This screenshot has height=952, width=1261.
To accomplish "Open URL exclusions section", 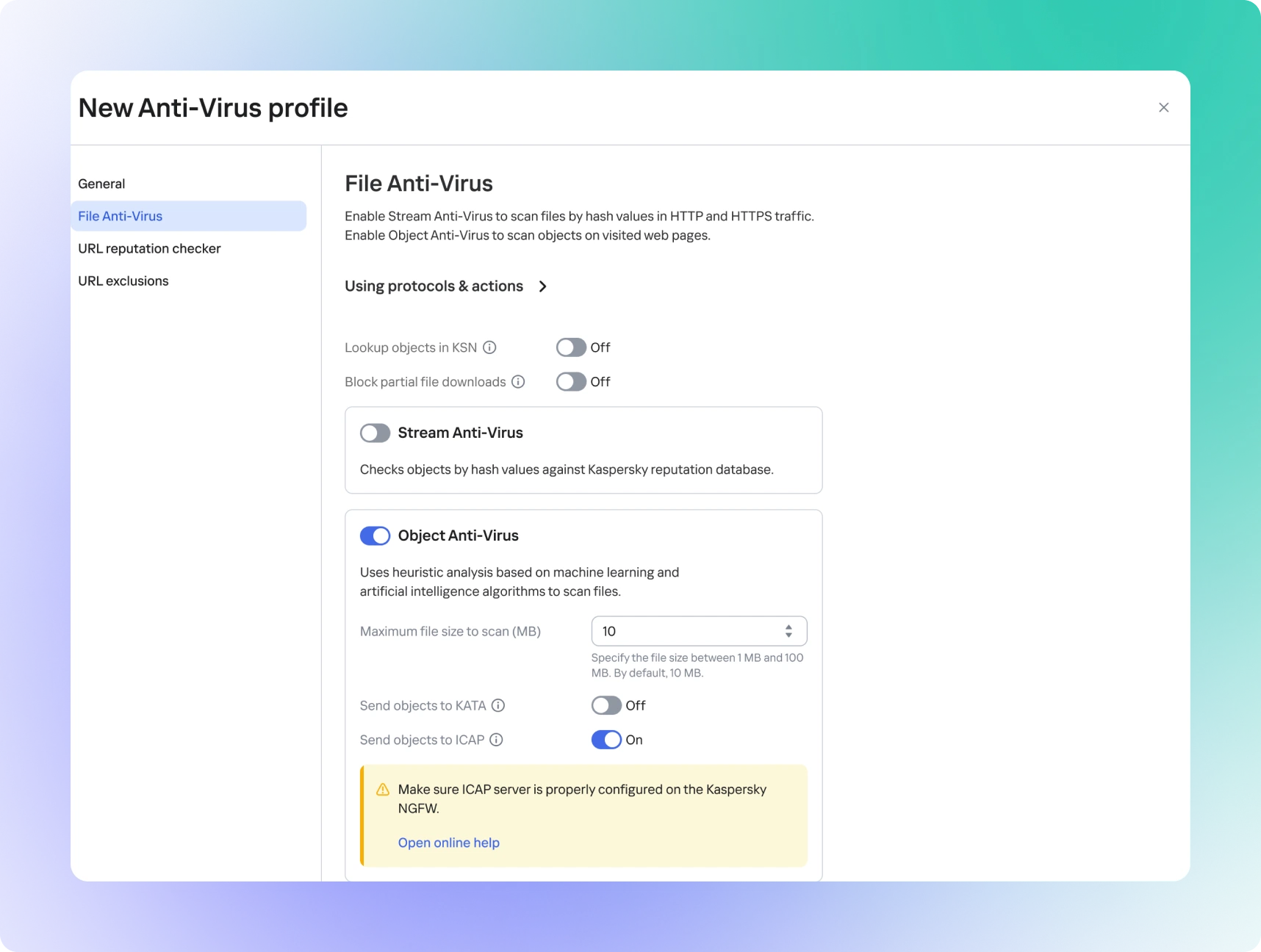I will click(123, 281).
